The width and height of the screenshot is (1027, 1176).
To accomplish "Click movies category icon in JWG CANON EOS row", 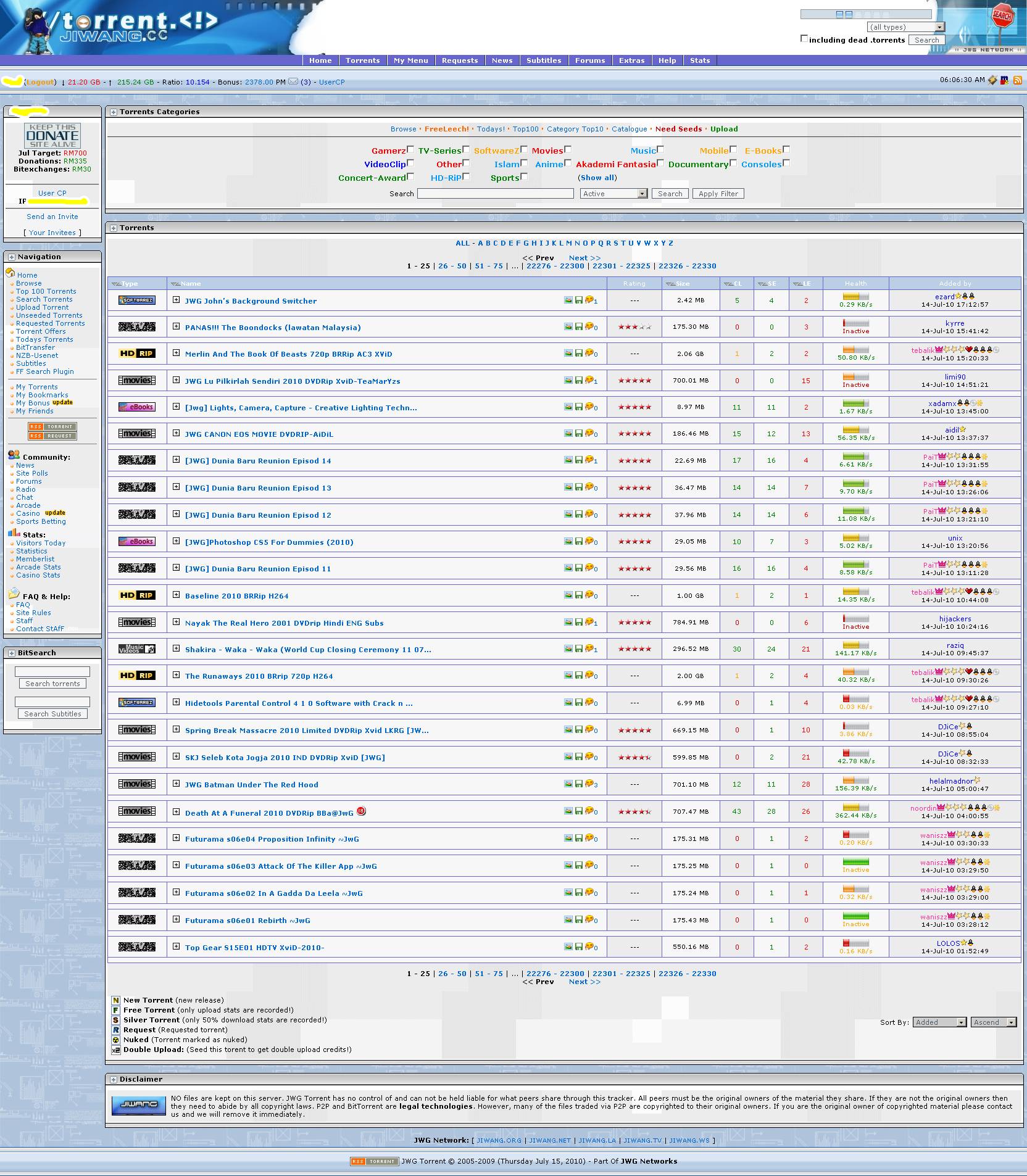I will click(137, 434).
